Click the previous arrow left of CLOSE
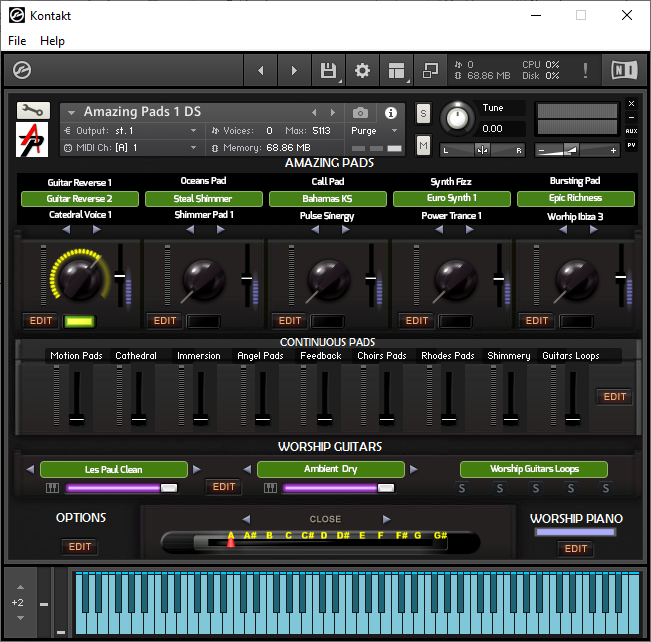The width and height of the screenshot is (651, 642). click(x=246, y=519)
